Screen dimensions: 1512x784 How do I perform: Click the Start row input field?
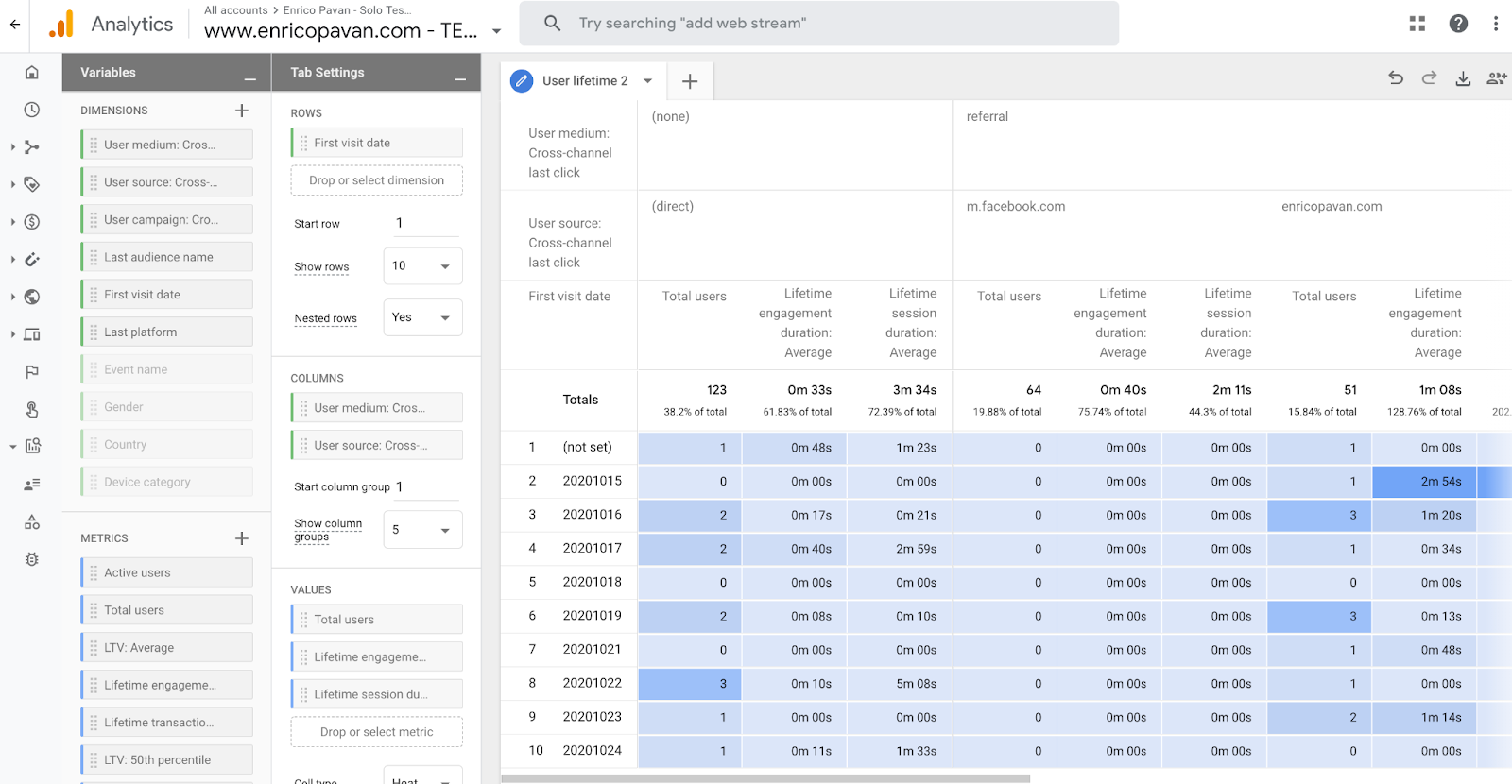(x=424, y=224)
